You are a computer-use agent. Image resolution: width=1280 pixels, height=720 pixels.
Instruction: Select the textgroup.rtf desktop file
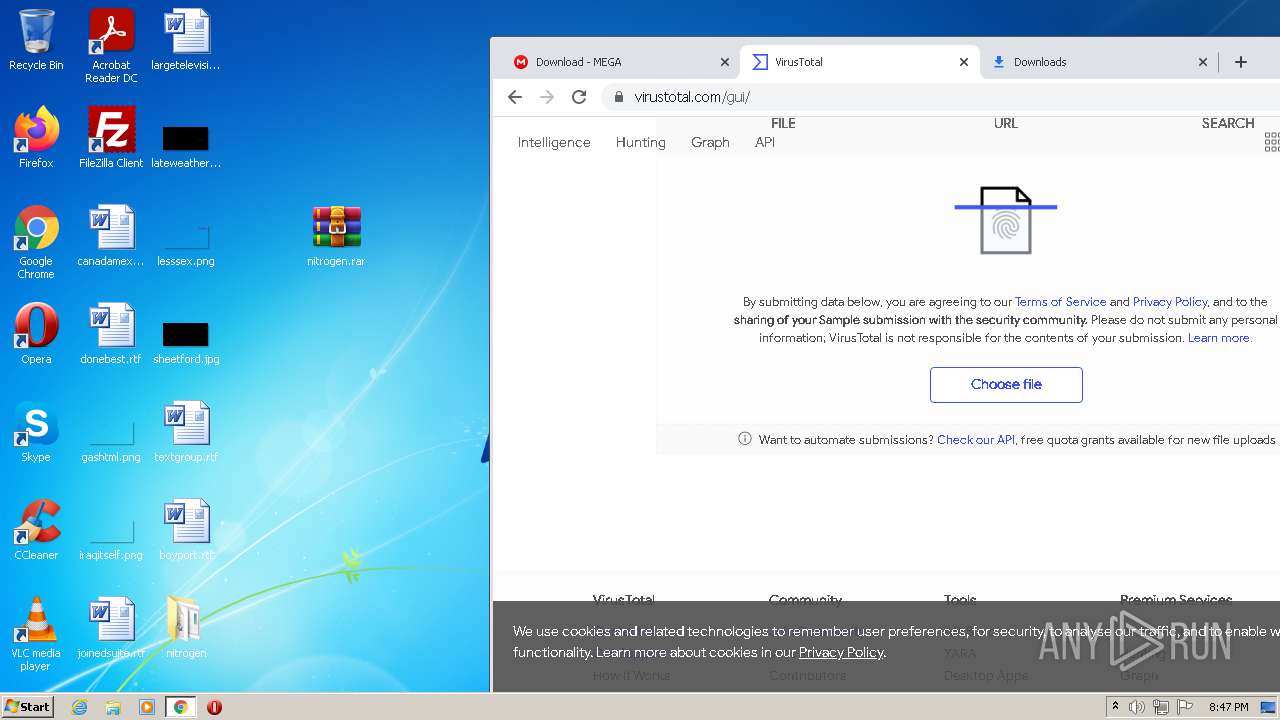(x=186, y=432)
